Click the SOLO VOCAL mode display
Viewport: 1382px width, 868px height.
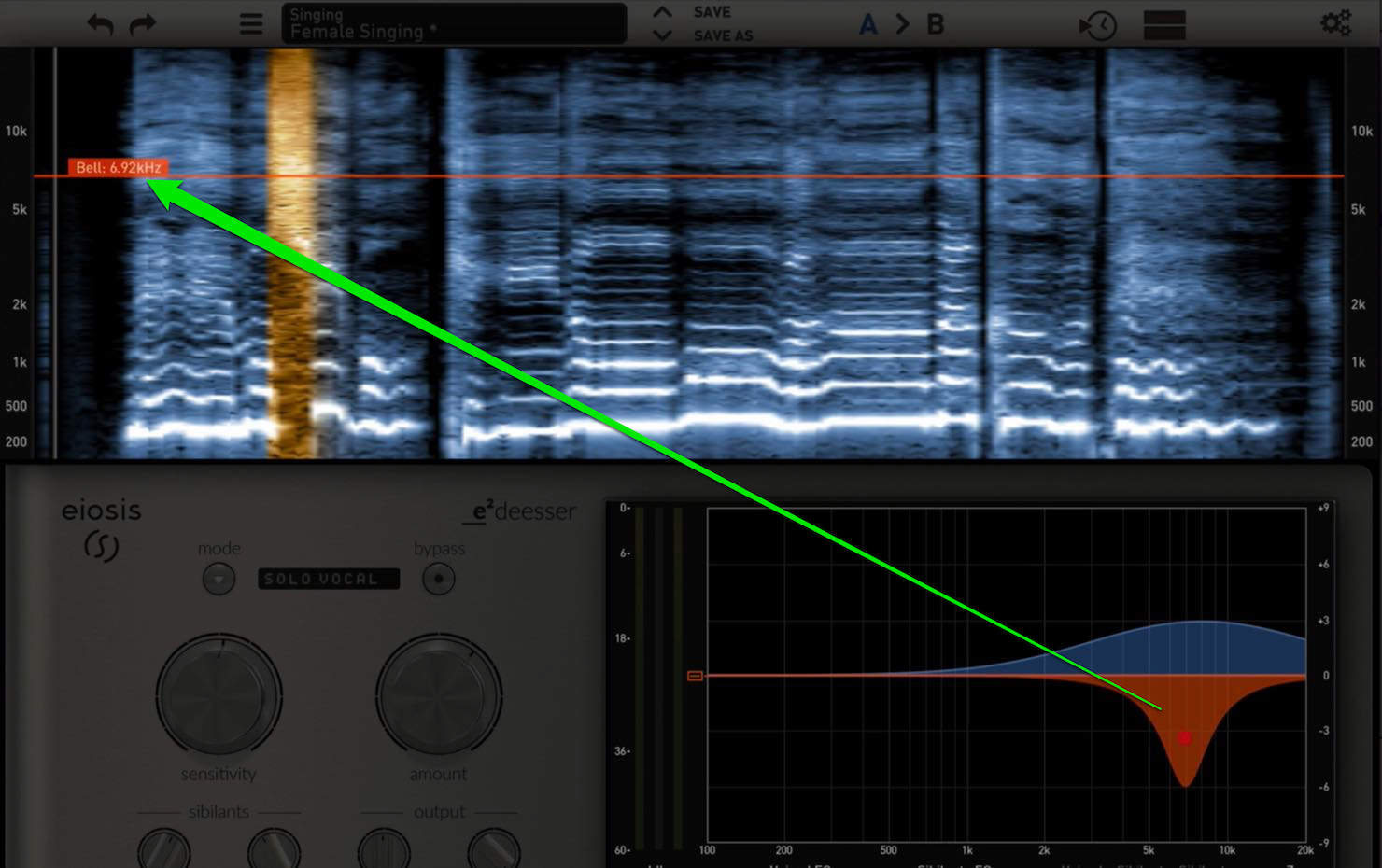[x=328, y=579]
